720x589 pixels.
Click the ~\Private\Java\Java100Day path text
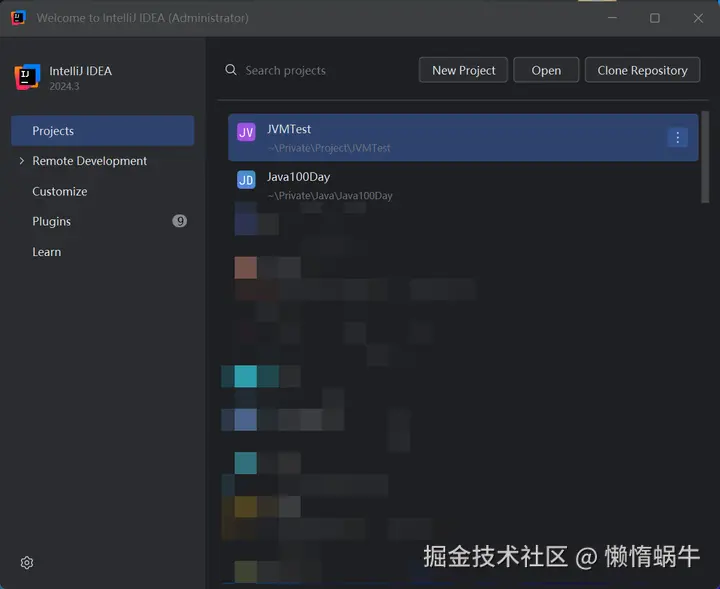[x=330, y=196]
